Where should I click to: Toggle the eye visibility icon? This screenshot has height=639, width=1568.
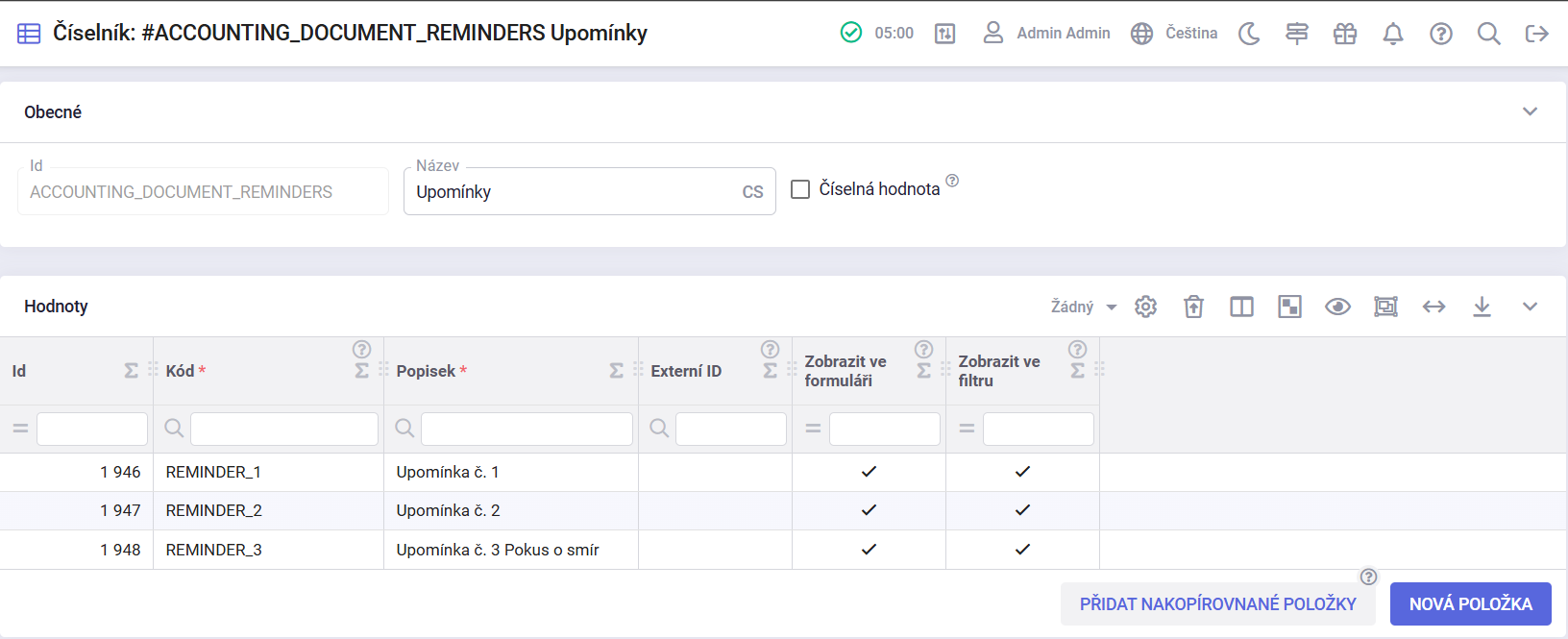tap(1338, 307)
